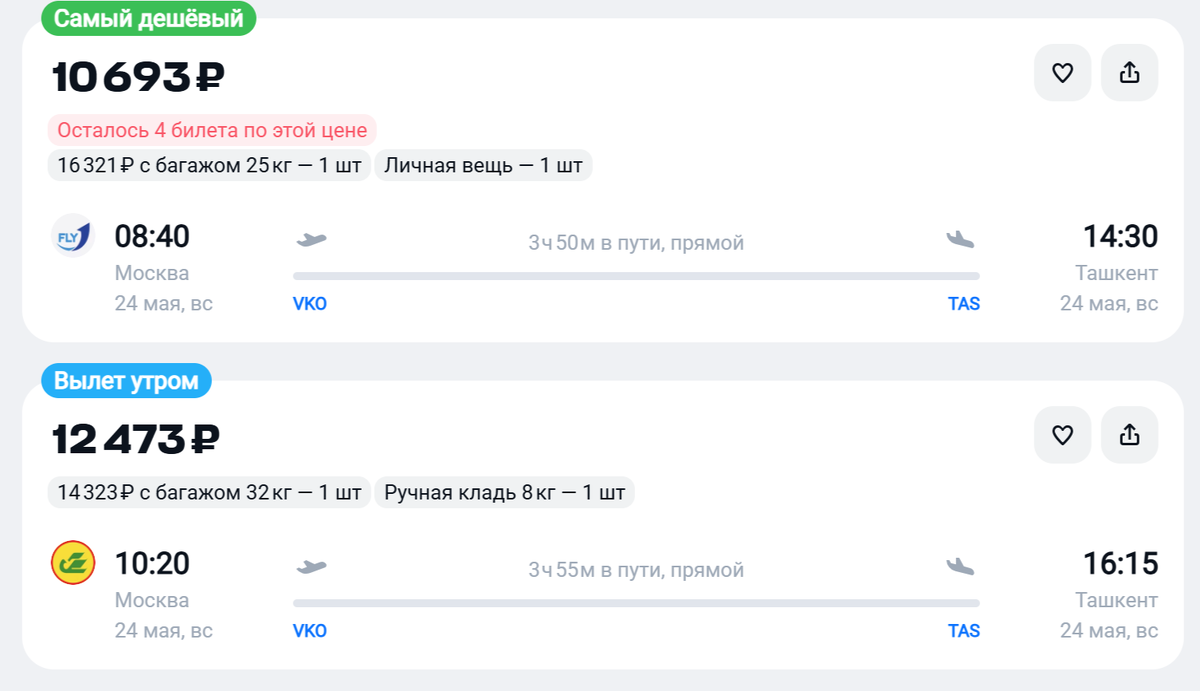Toggle the favorite heart on 12 473 ₽ ticket

(1062, 435)
